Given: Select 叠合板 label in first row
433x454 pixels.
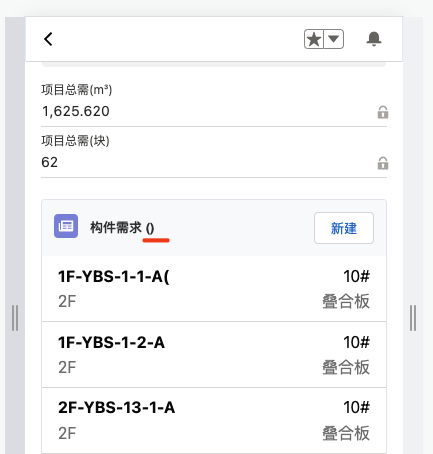Looking at the screenshot, I should (346, 301).
